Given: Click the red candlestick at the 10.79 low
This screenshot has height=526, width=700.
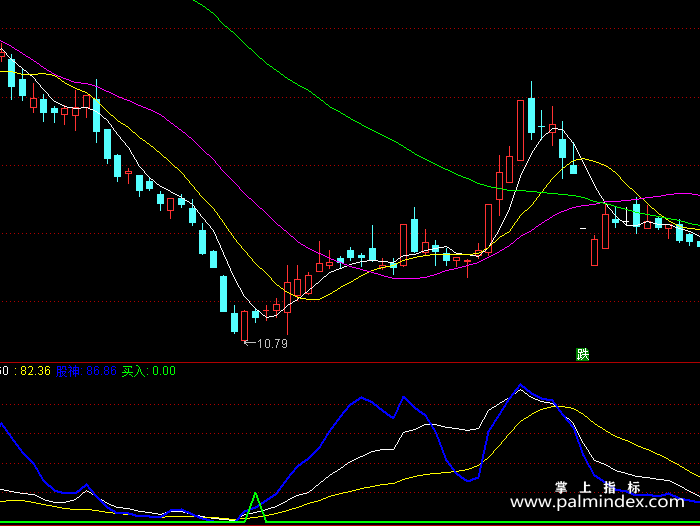Looking at the screenshot, I should (x=244, y=326).
